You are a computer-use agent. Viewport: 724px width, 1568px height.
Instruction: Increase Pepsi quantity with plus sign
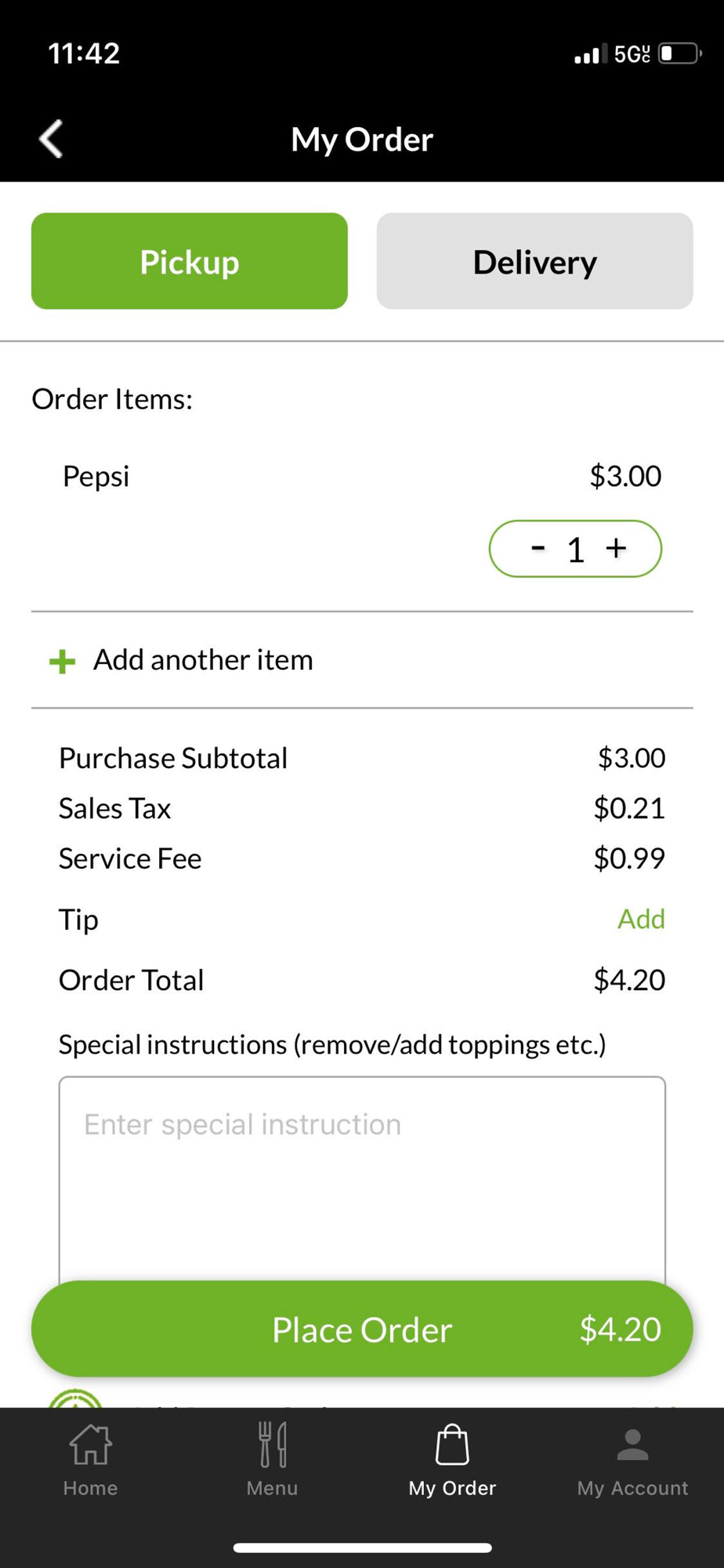tap(617, 548)
